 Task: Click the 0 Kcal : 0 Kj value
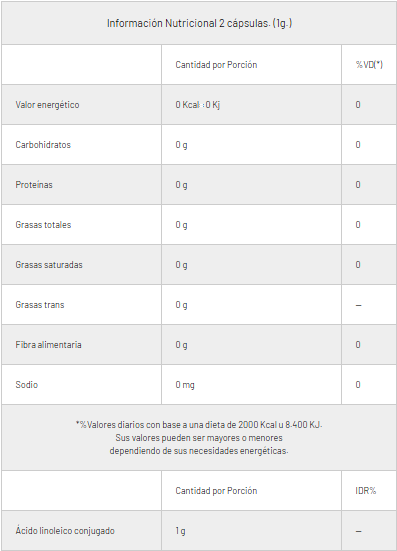198,105
